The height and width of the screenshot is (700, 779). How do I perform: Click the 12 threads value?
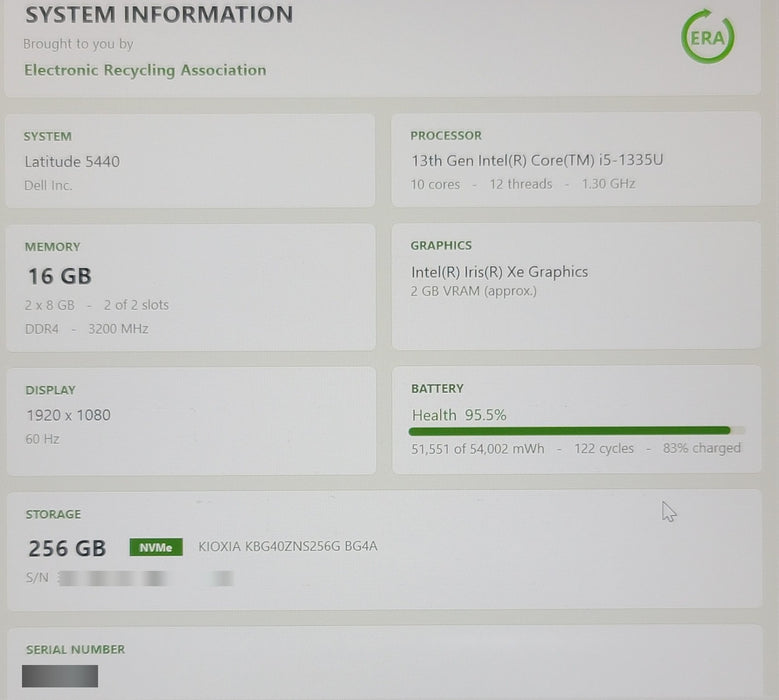pos(521,184)
